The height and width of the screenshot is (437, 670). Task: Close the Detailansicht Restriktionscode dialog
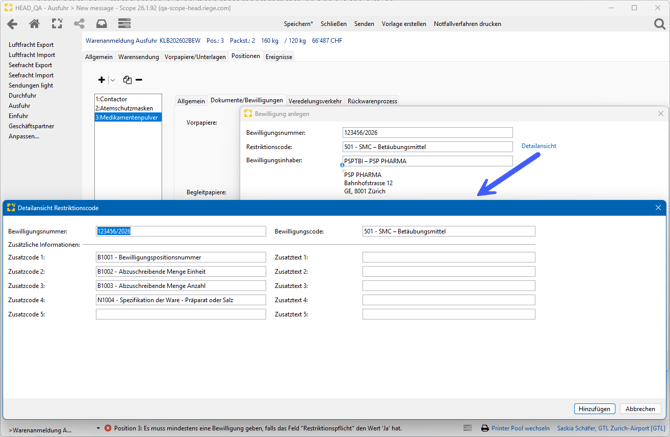coord(658,208)
